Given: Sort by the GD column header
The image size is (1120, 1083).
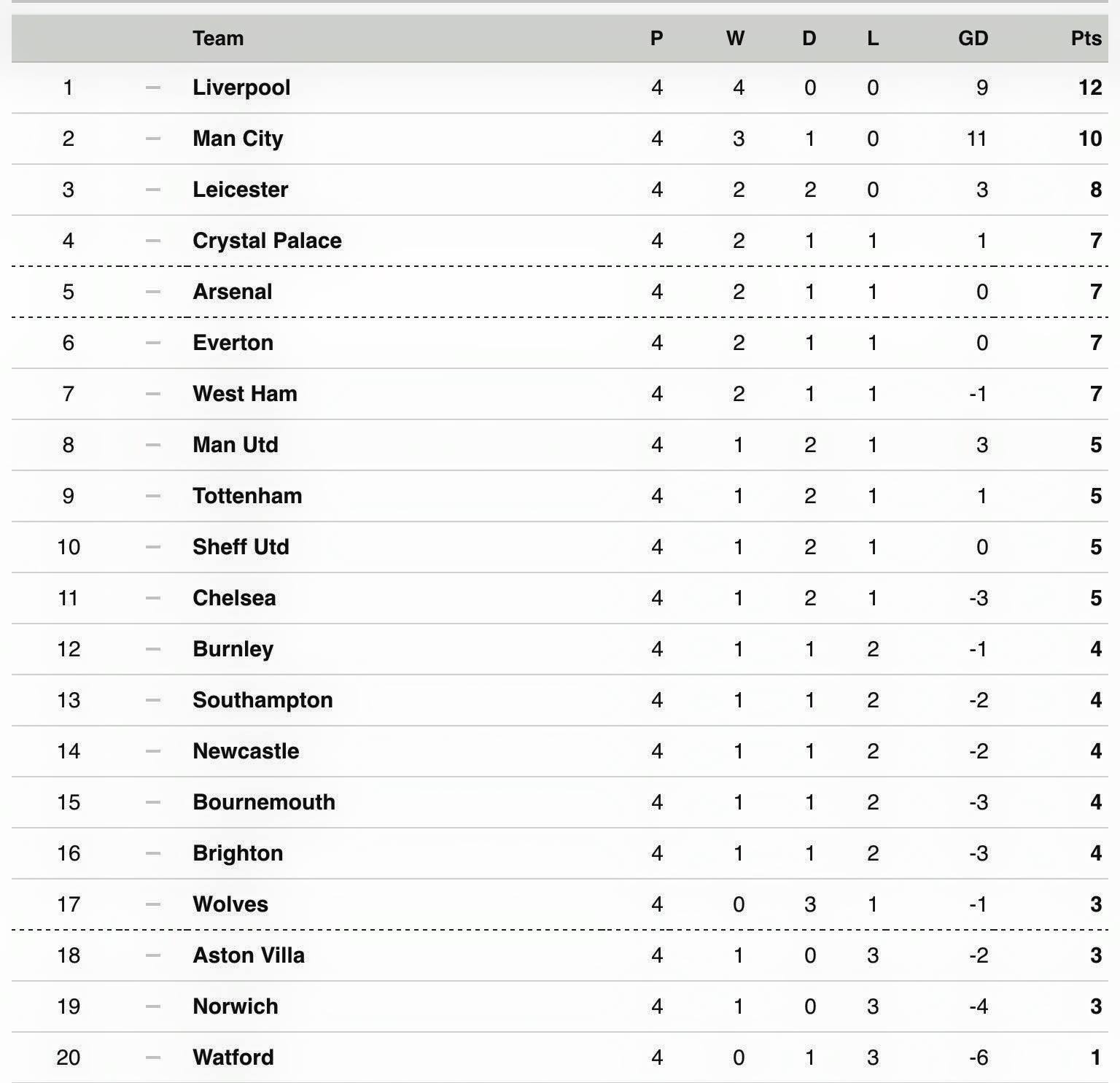Looking at the screenshot, I should [973, 38].
